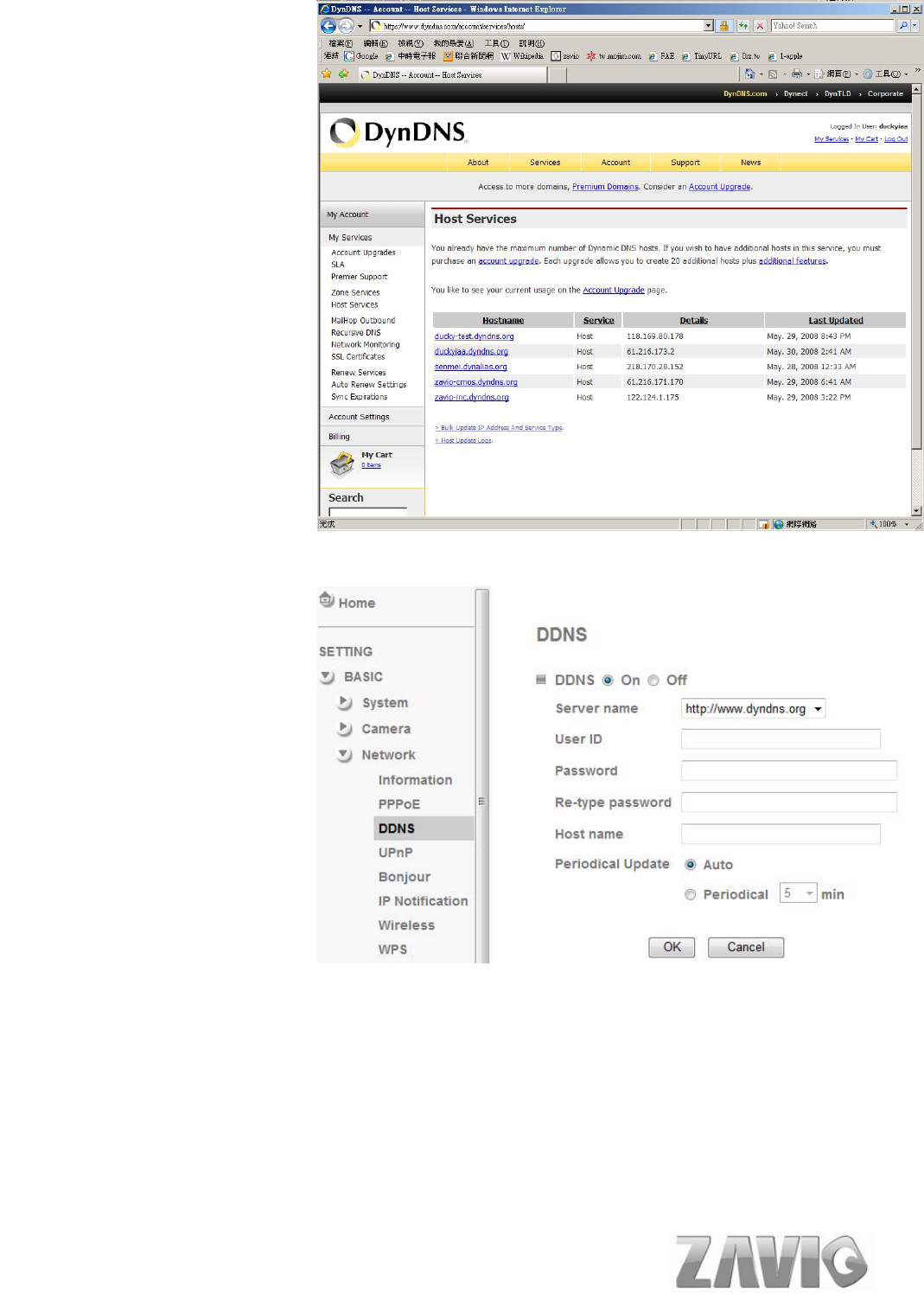This screenshot has height=1305, width=924.
Task: Click the padlock security icon in address bar
Action: click(x=724, y=26)
